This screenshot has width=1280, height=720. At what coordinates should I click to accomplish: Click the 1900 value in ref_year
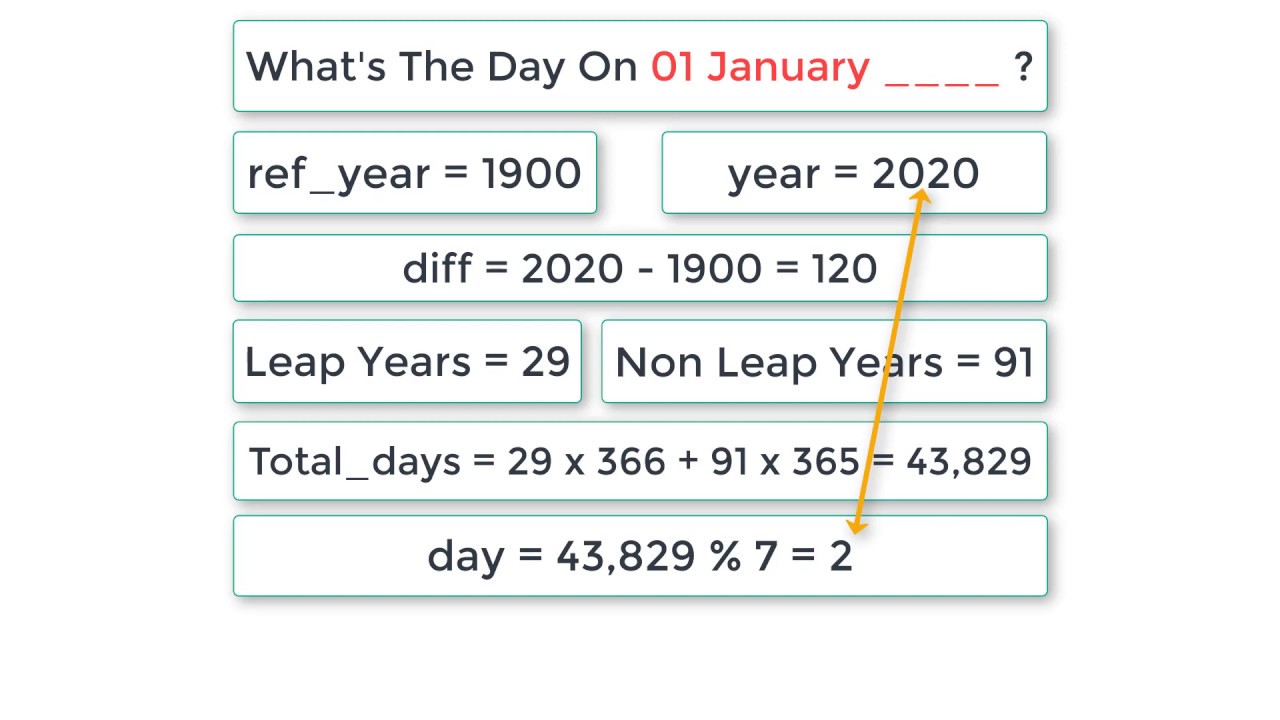pos(531,173)
